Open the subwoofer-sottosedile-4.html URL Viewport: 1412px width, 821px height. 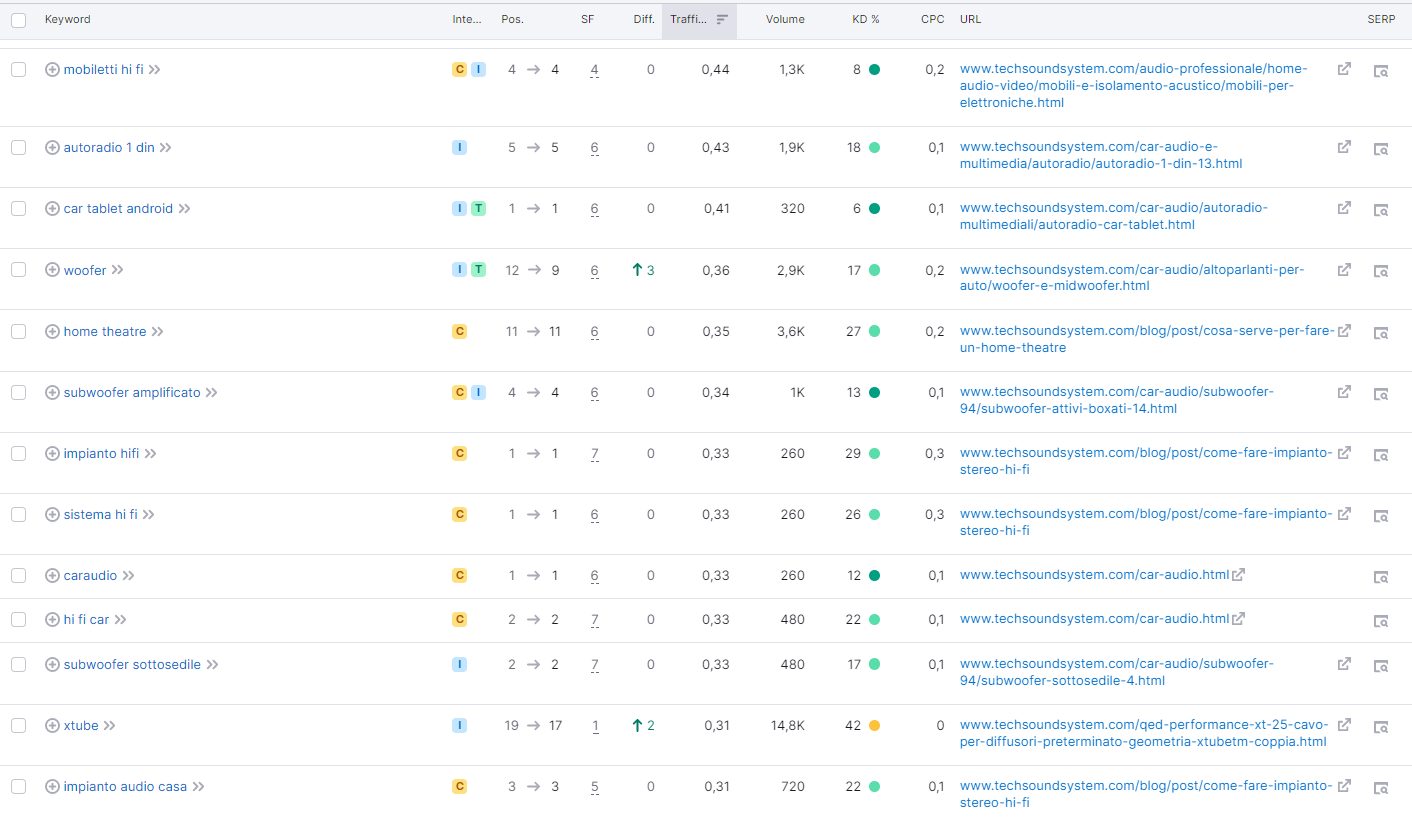(1117, 672)
